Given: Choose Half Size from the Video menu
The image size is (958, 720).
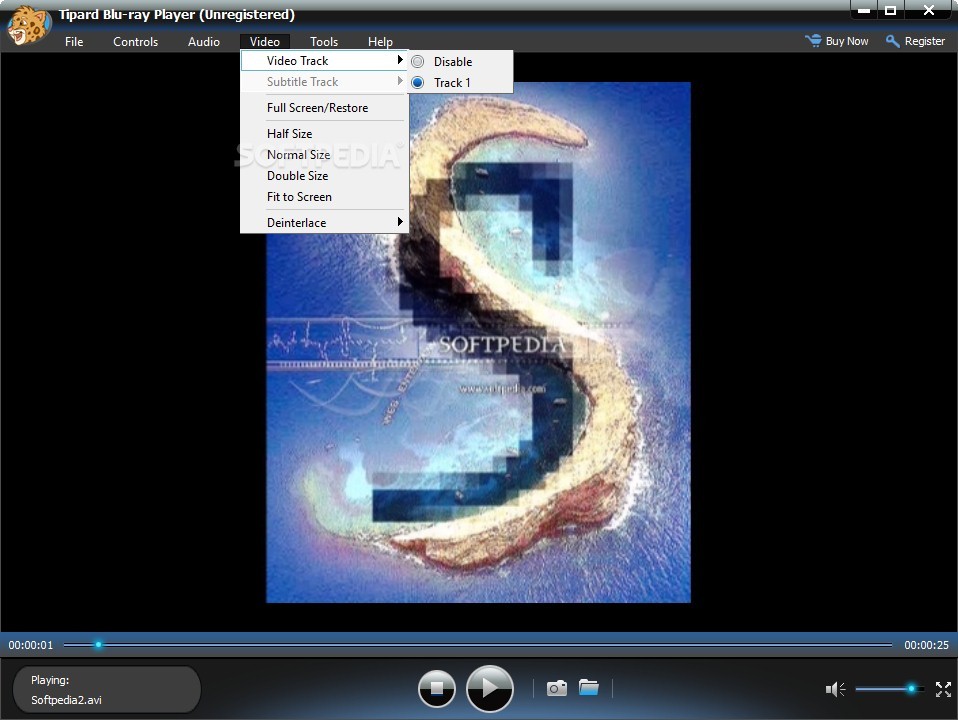Looking at the screenshot, I should click(324, 133).
